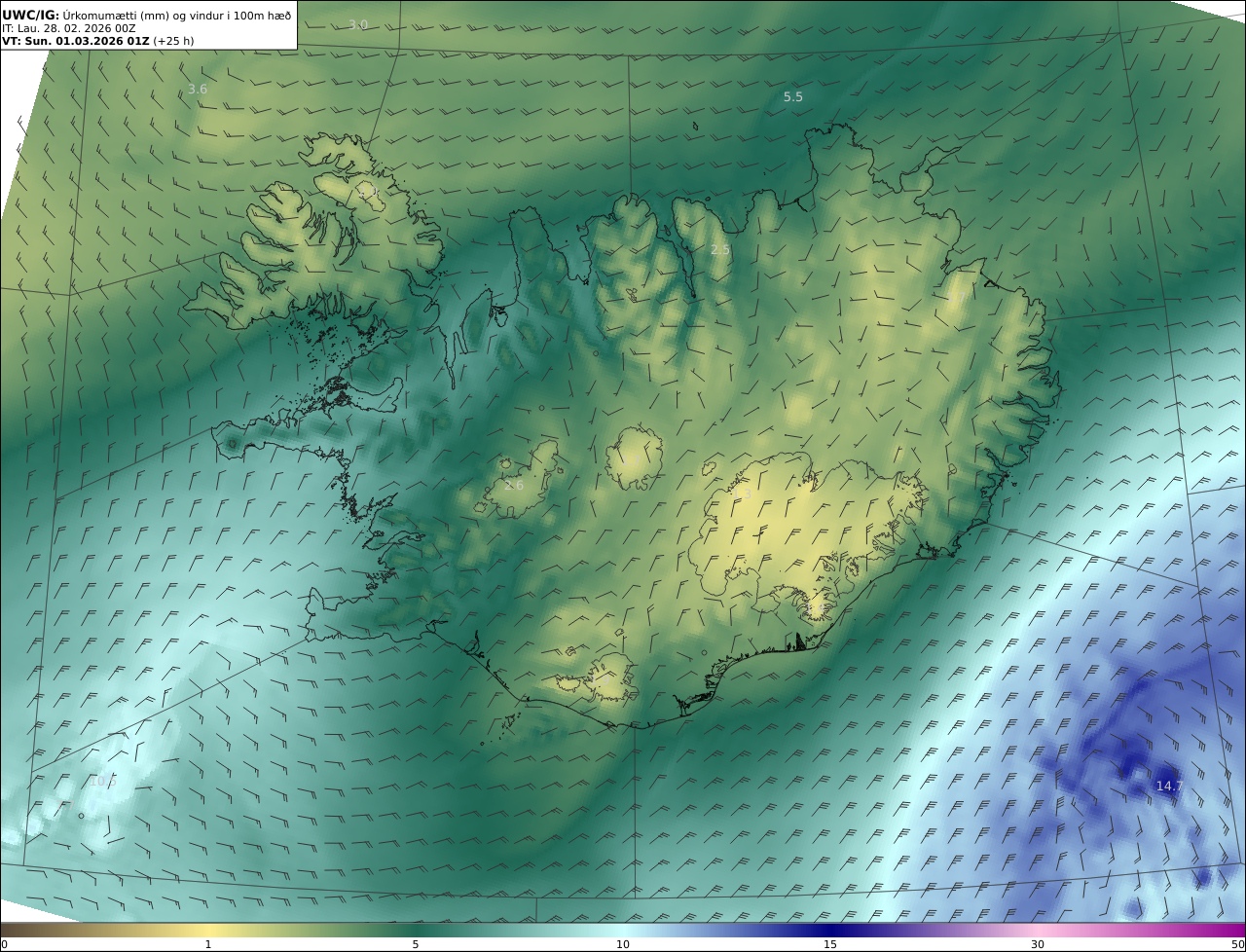This screenshot has width=1246, height=952.
Task: Click the colorbar tick label 30
Action: pyautogui.click(x=1038, y=944)
